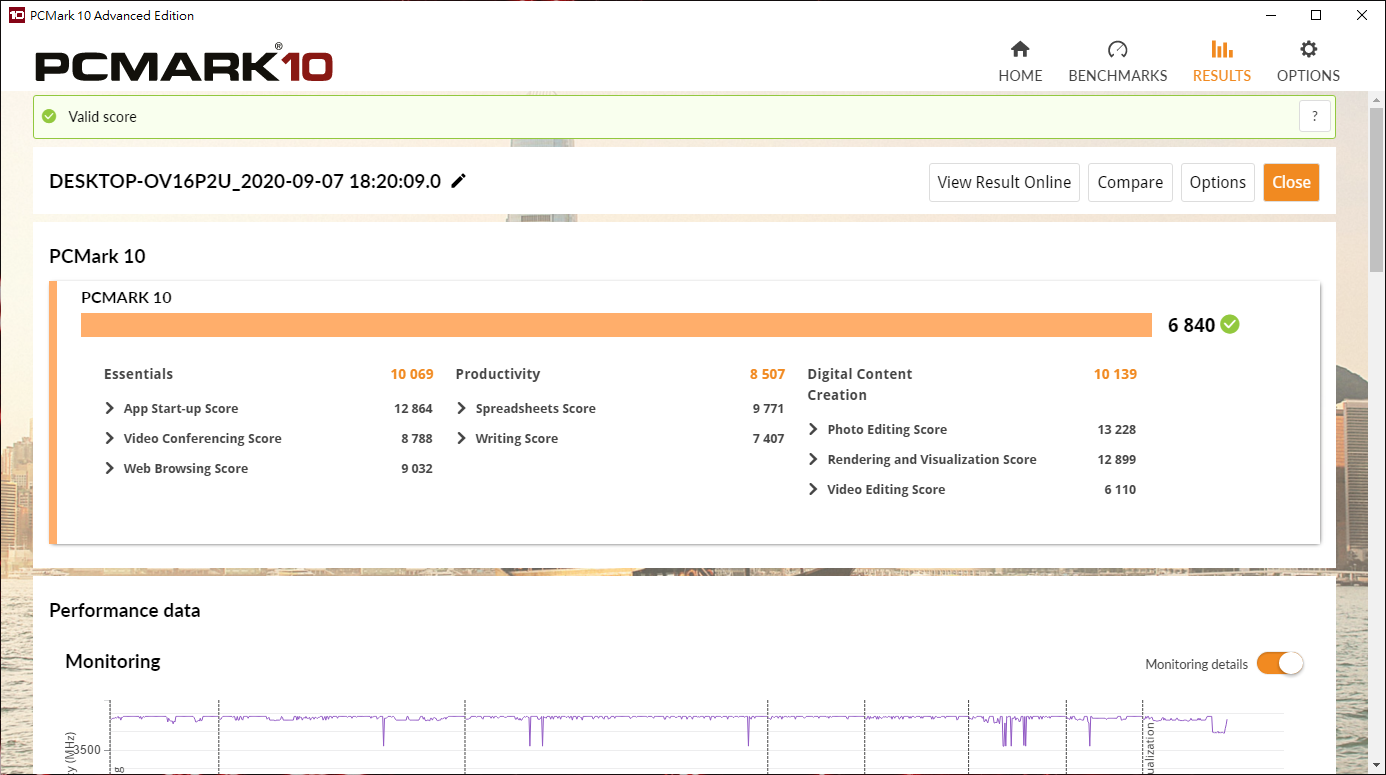The width and height of the screenshot is (1386, 775).
Task: Expand Video Editing Score
Action: [814, 489]
